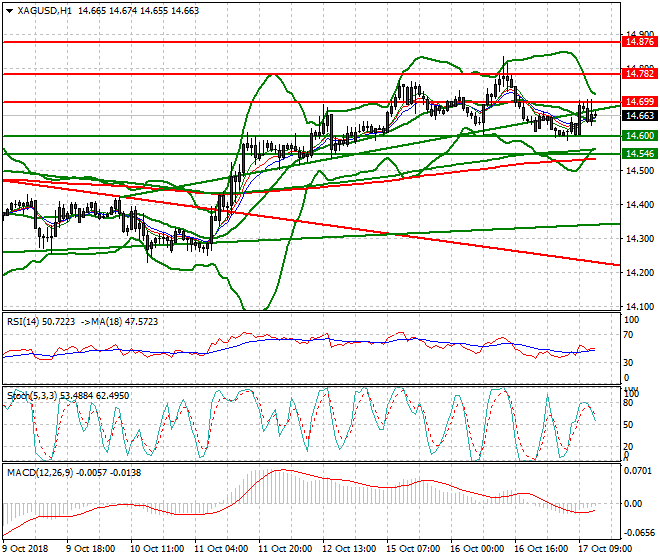Click the 14.500 price scale value
The image size is (660, 560).
point(640,171)
